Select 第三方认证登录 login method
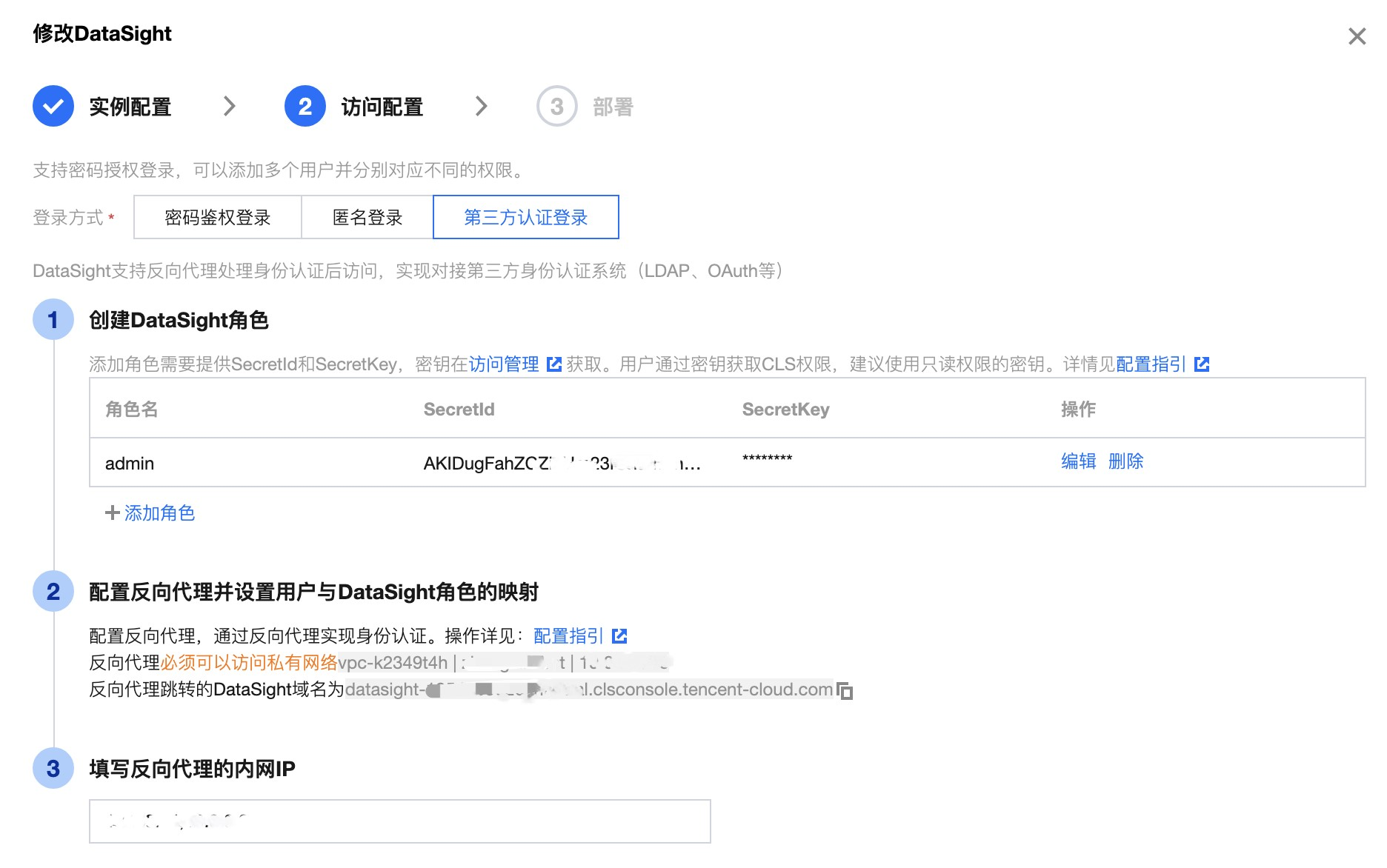Viewport: 1387px width, 868px height. click(526, 217)
